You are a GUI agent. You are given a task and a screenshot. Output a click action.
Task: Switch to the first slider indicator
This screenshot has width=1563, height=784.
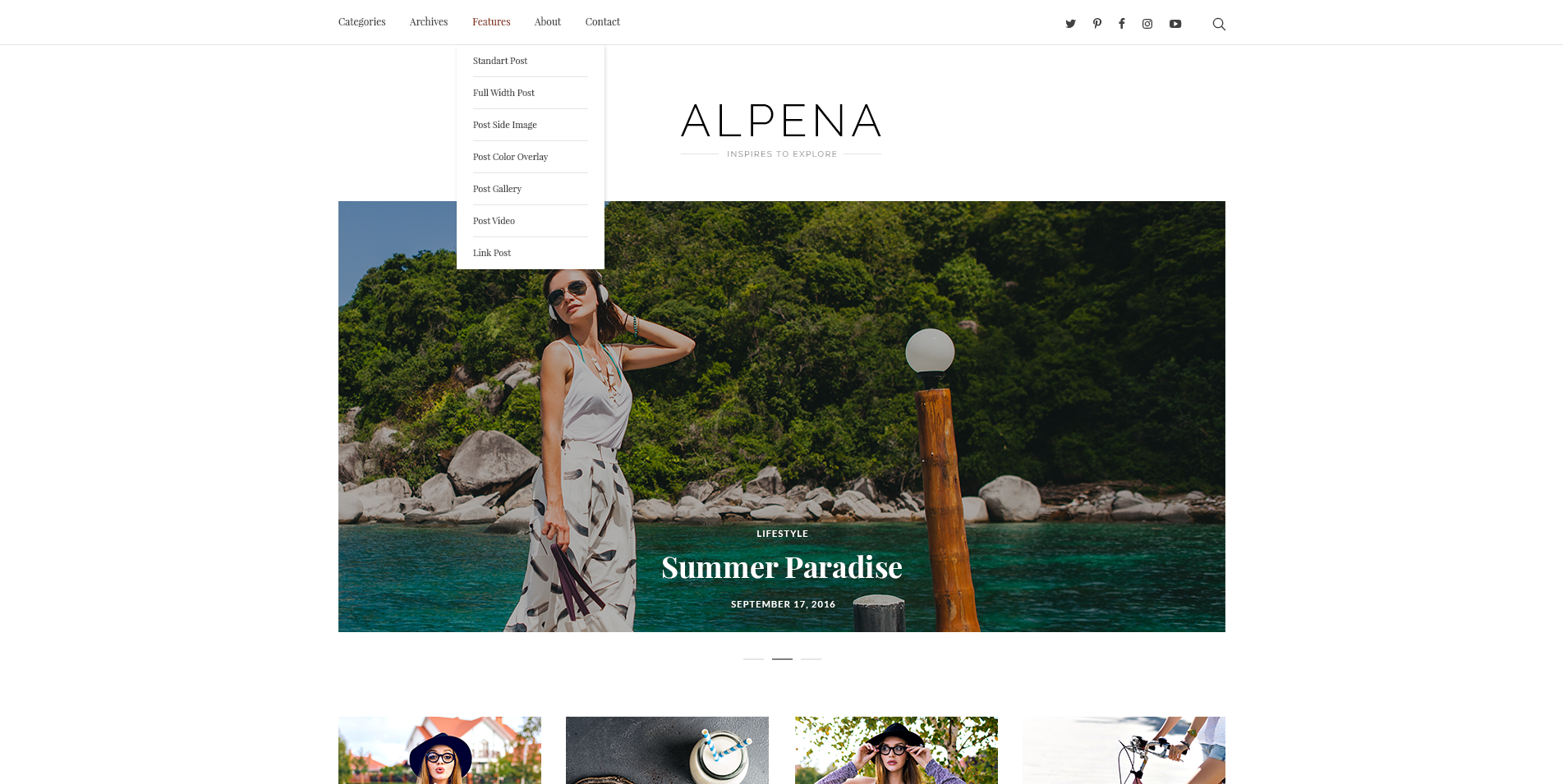point(753,658)
